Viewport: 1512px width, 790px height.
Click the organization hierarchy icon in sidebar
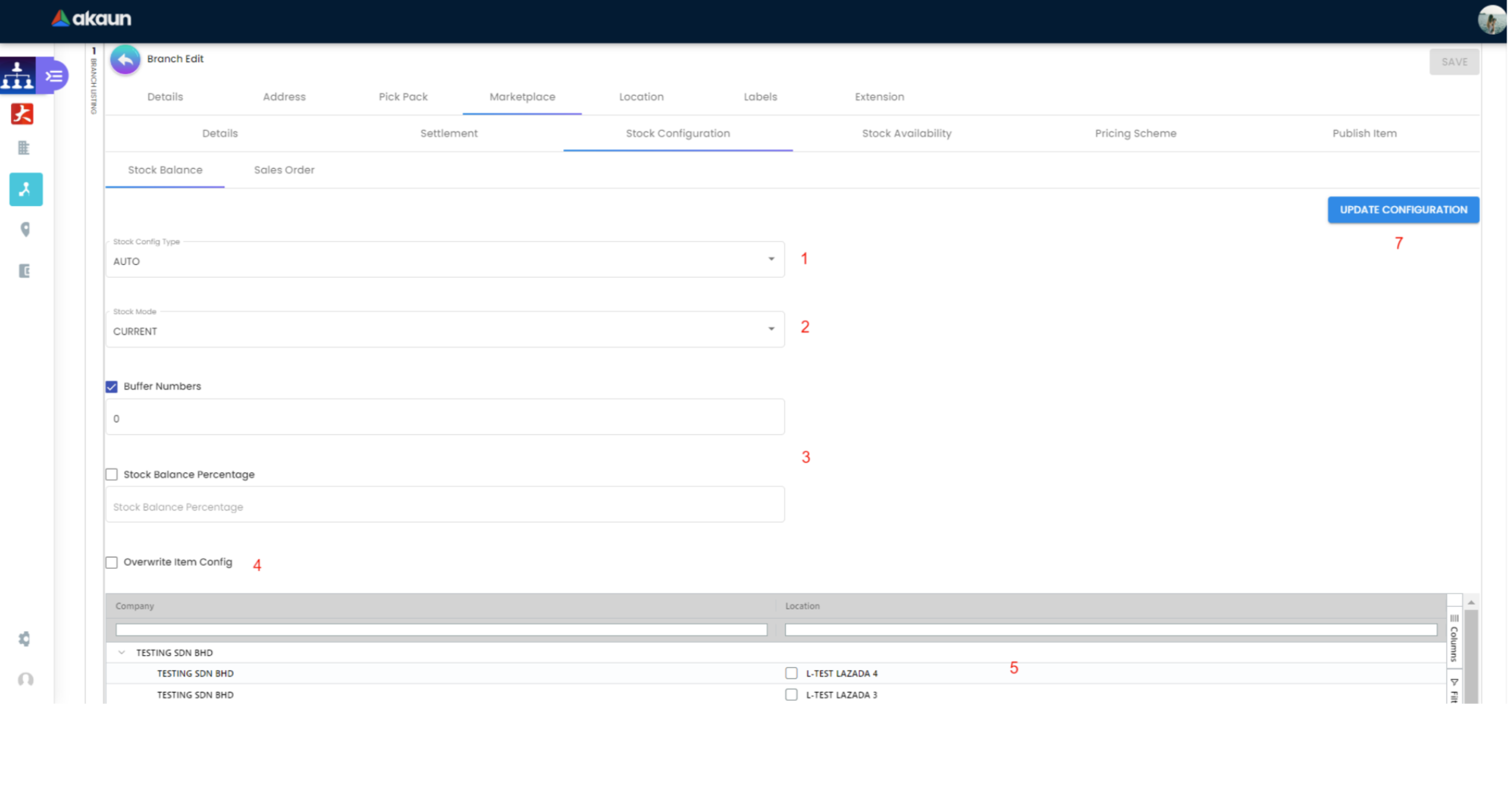[x=17, y=76]
